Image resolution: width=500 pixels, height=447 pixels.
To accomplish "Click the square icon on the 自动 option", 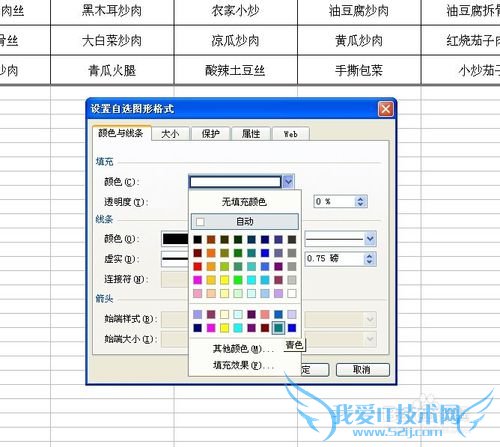I will pos(200,222).
